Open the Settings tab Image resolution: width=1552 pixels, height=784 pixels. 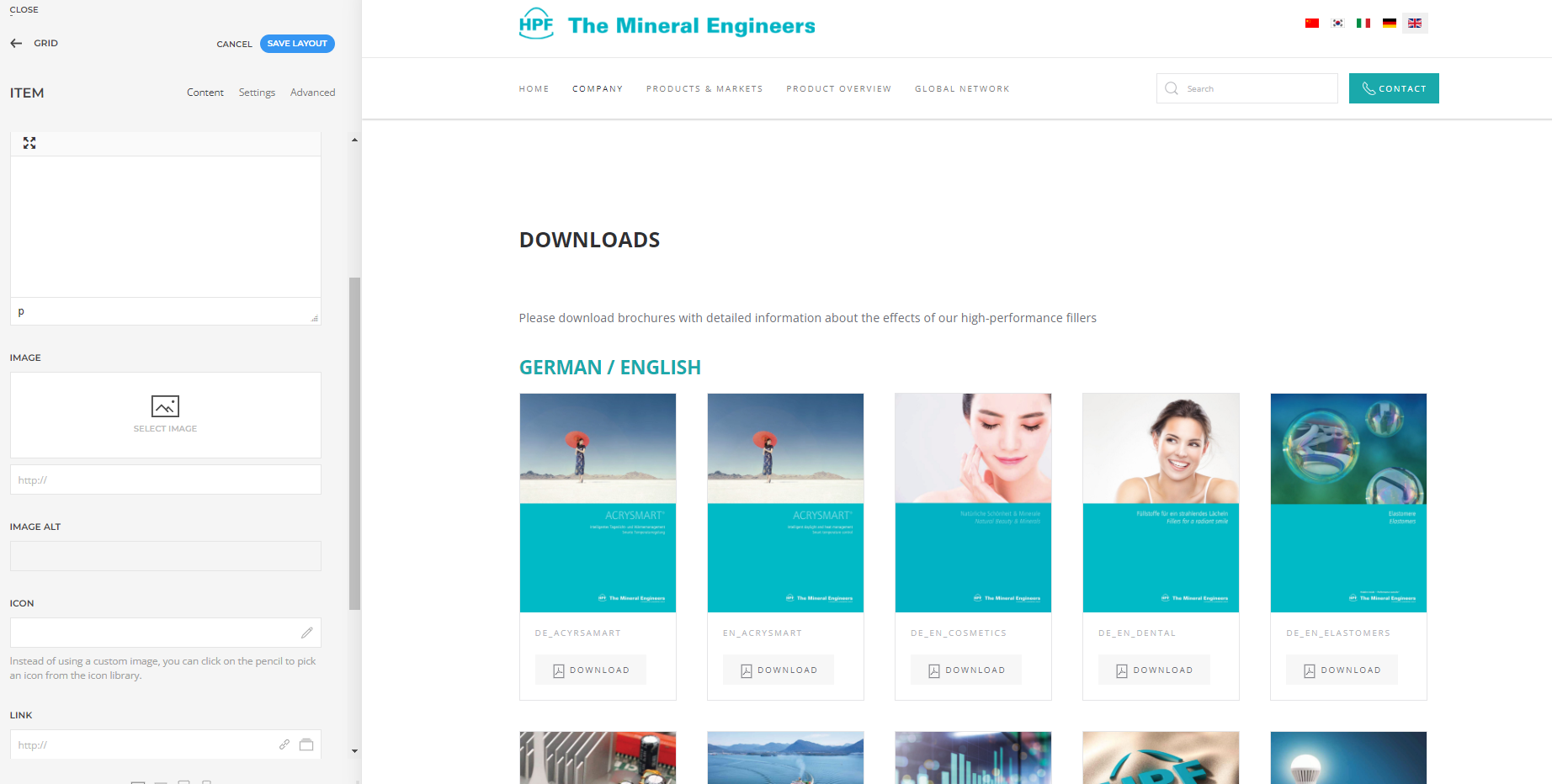point(257,93)
